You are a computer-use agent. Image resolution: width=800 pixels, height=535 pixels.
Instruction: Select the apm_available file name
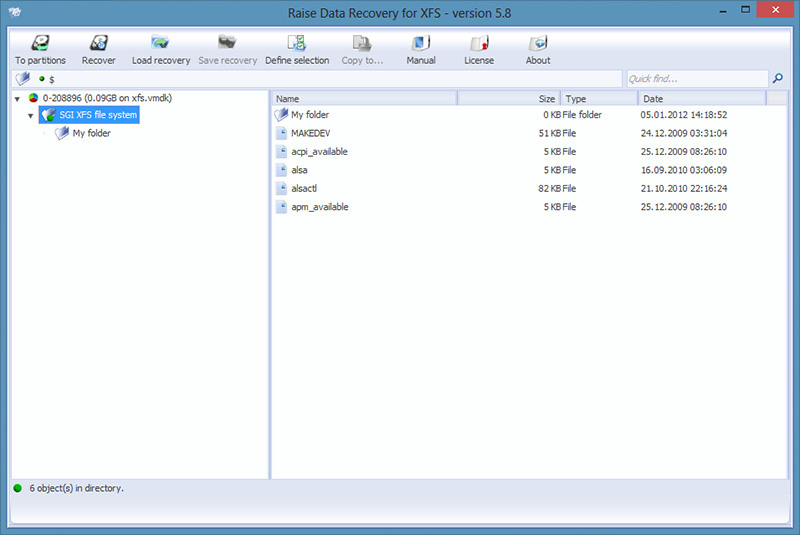click(320, 207)
